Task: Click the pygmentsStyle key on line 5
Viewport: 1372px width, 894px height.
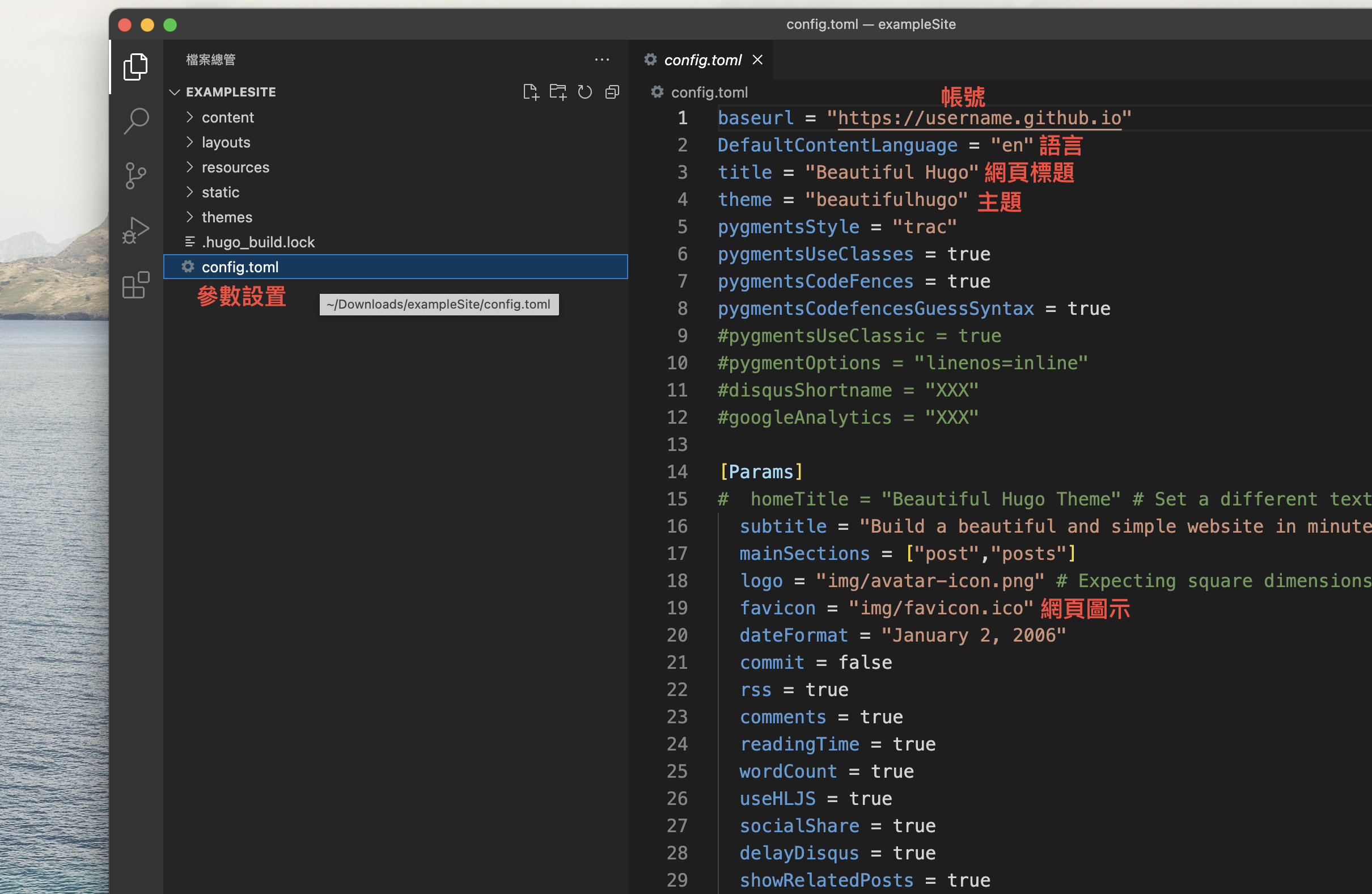Action: 788,227
